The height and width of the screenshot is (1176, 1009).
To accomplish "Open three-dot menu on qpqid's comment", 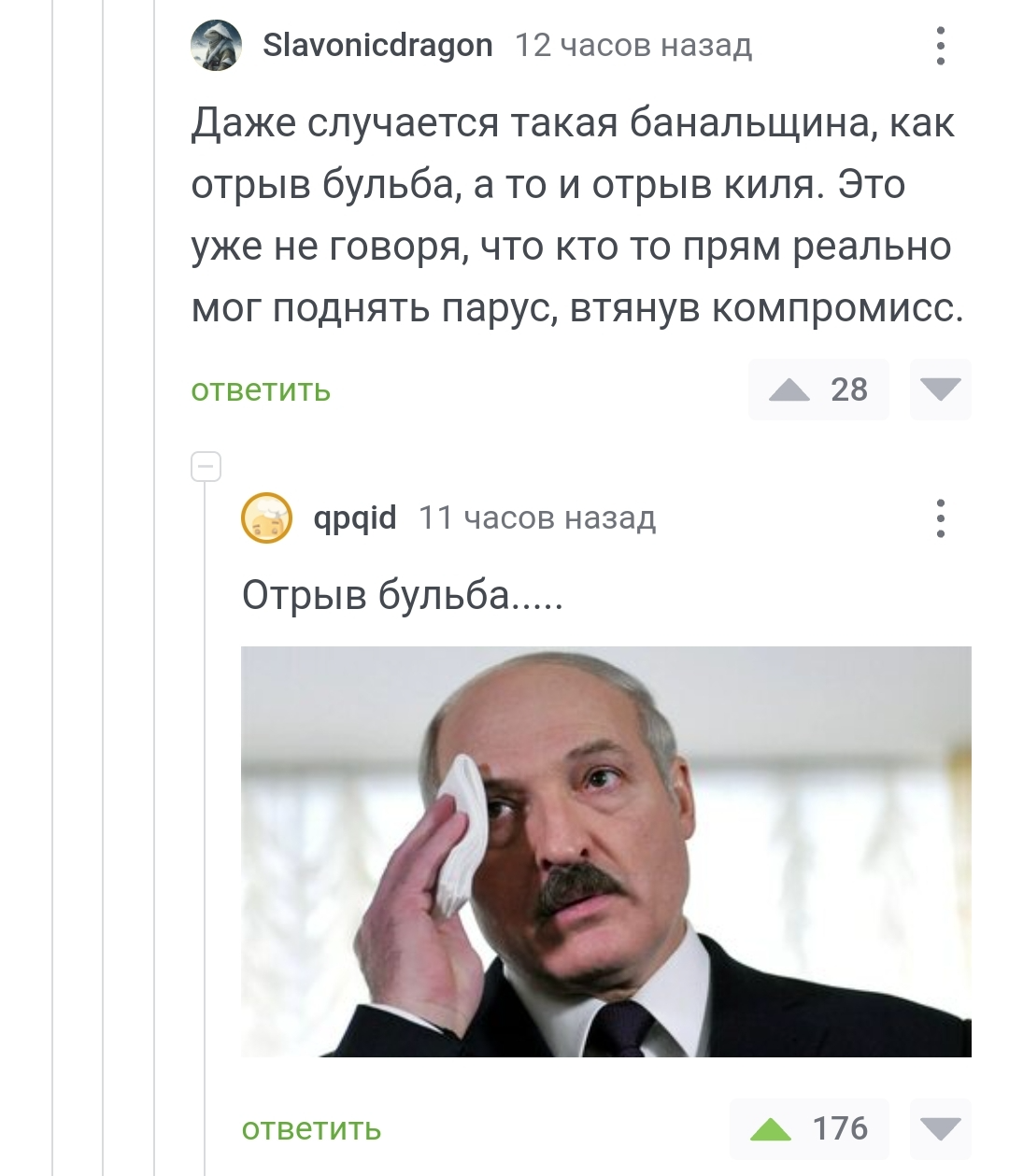I will [x=940, y=517].
